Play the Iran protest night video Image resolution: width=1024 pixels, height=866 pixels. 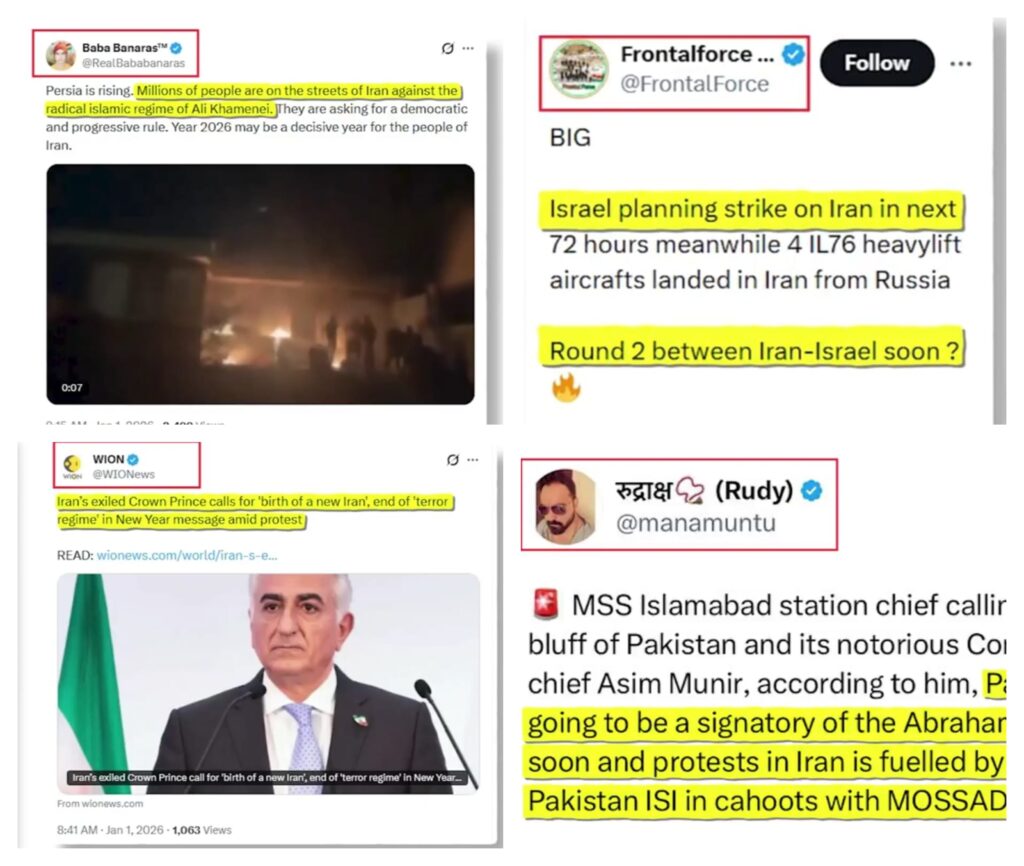(261, 284)
